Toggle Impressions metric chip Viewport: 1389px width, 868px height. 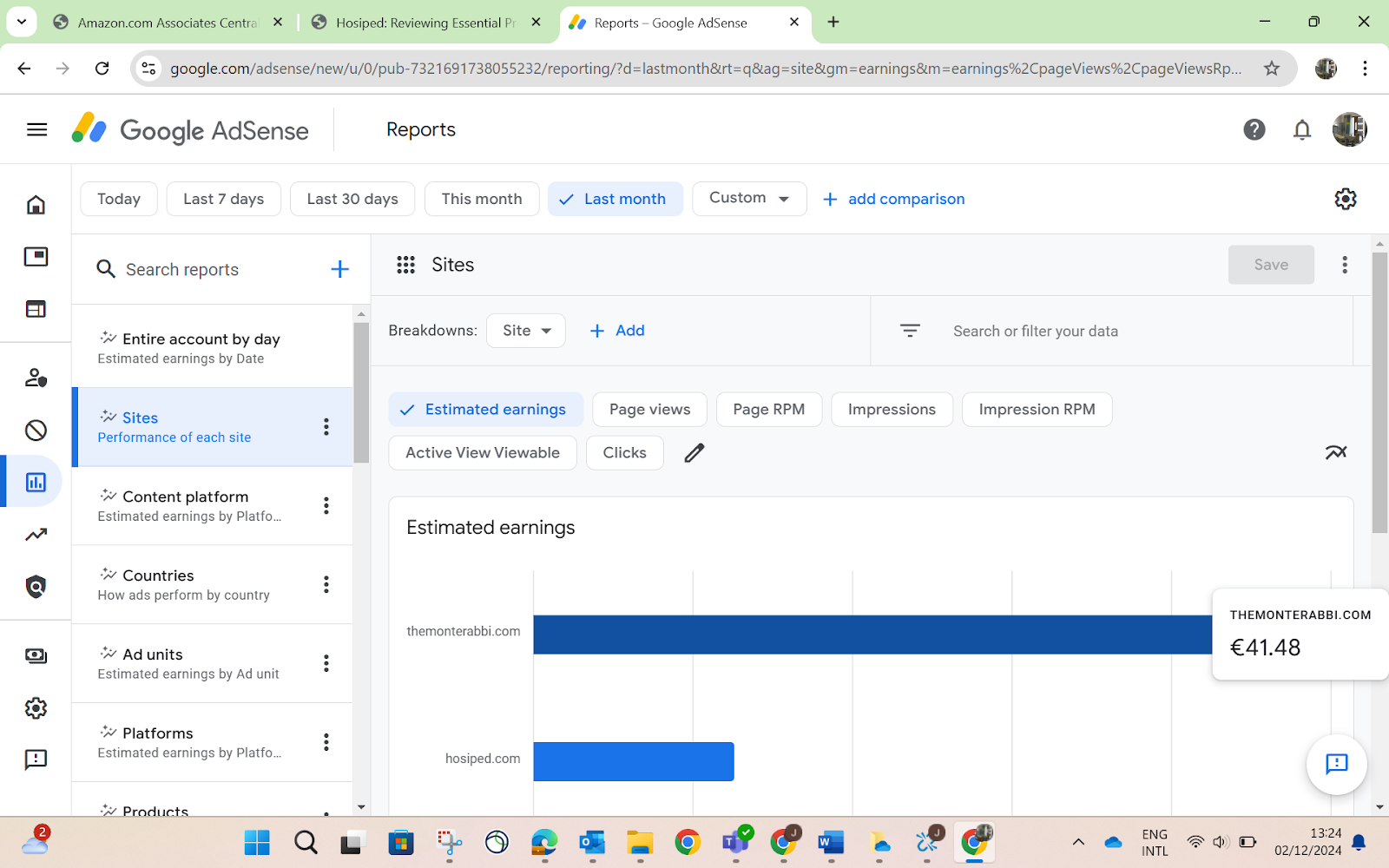click(x=892, y=410)
